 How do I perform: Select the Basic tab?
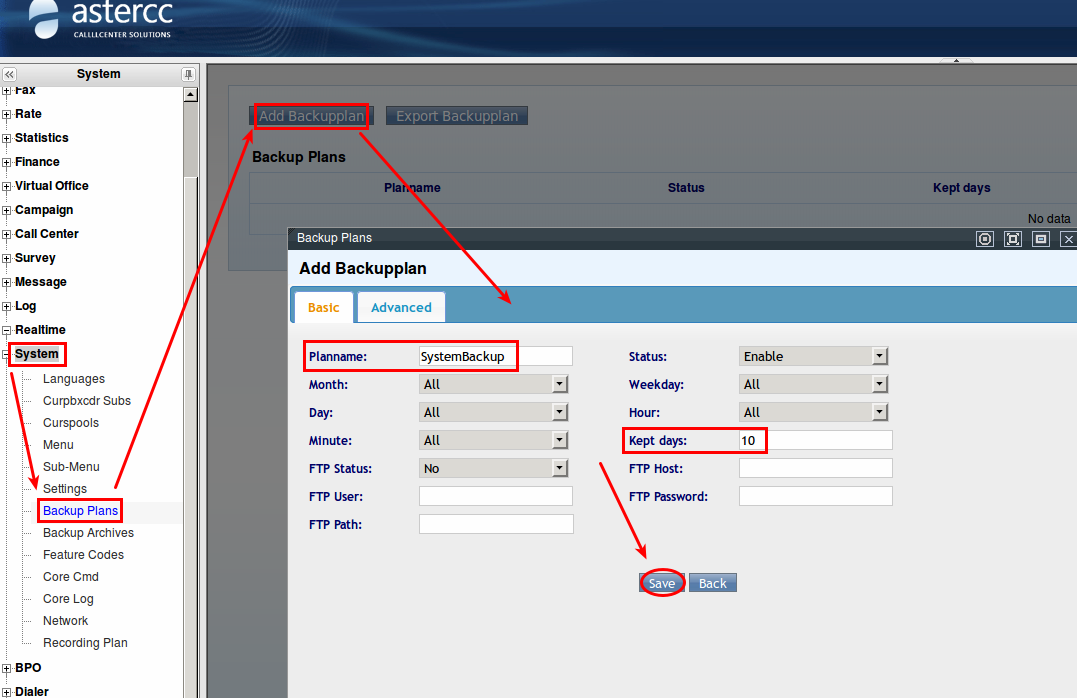click(323, 307)
